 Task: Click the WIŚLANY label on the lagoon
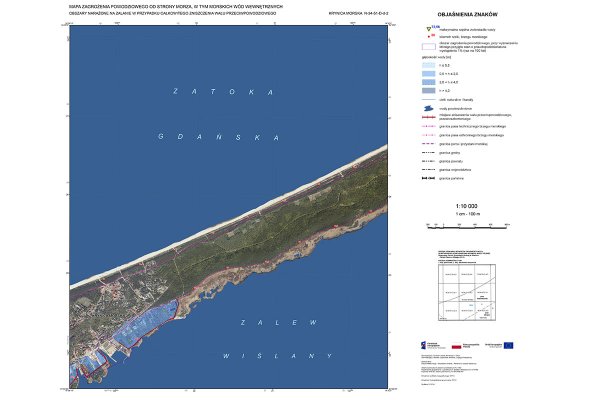[277, 356]
